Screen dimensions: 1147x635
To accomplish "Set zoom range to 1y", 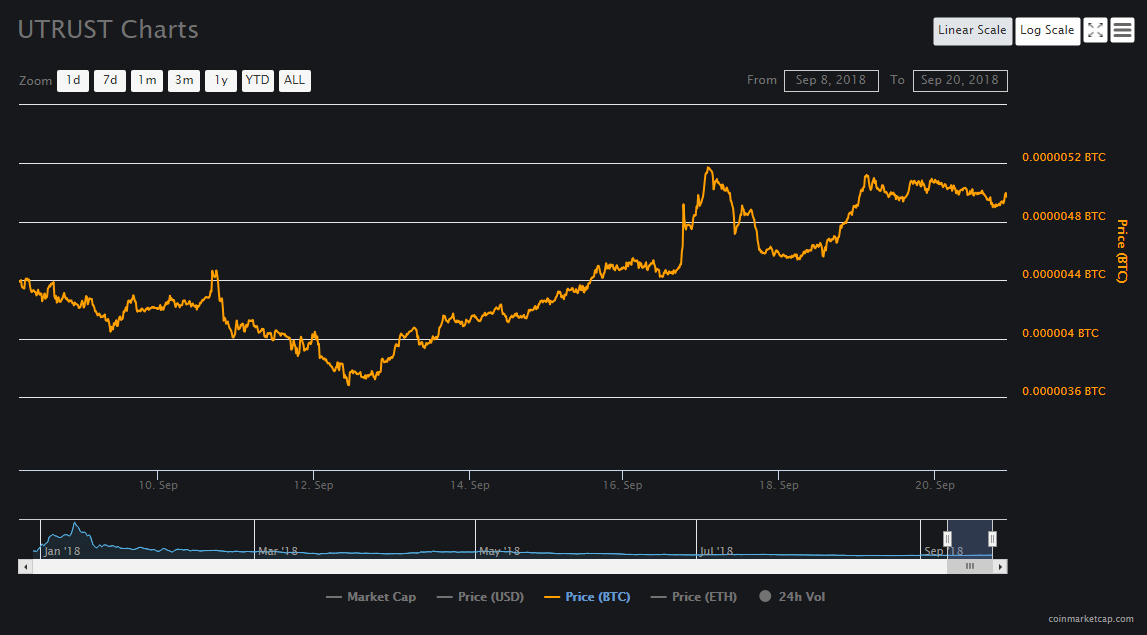I will click(221, 80).
